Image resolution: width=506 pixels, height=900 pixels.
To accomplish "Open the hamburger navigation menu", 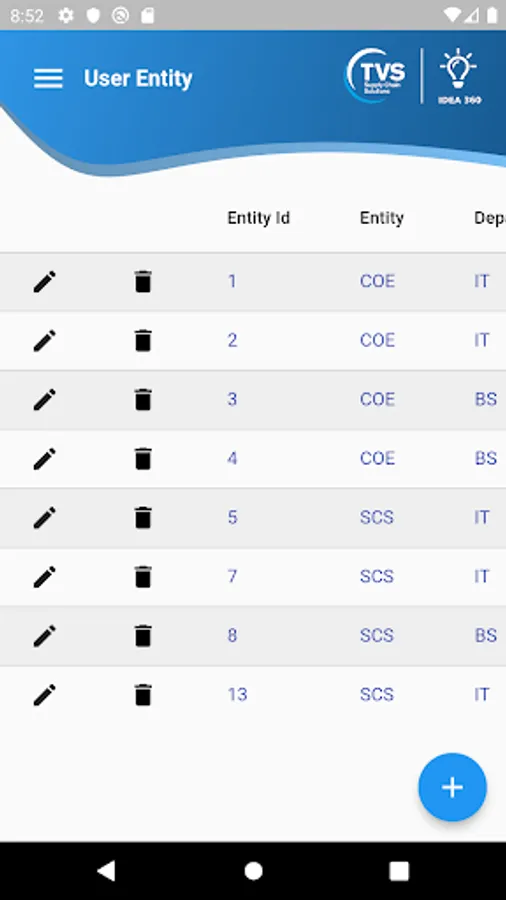I will [x=48, y=79].
